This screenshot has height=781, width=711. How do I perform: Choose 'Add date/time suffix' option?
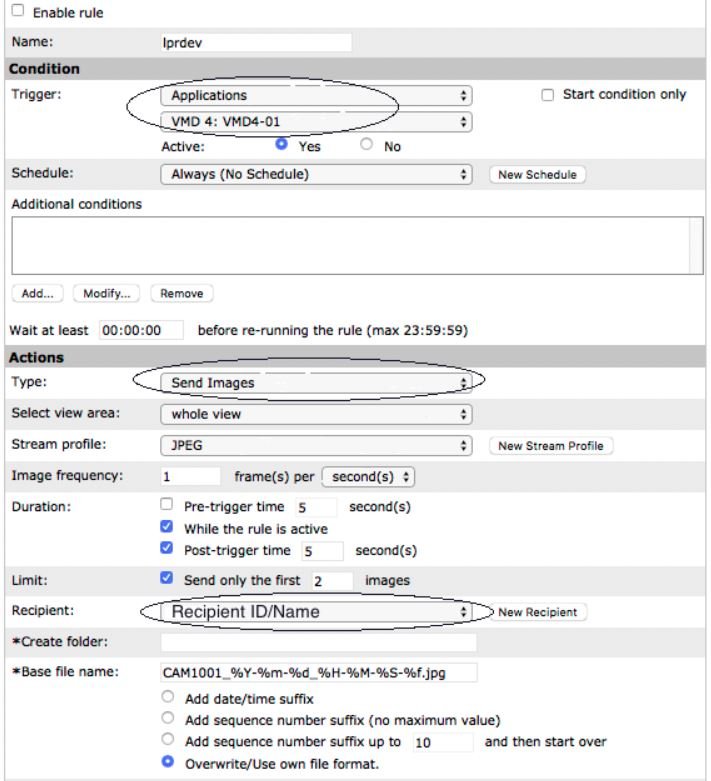[x=168, y=696]
